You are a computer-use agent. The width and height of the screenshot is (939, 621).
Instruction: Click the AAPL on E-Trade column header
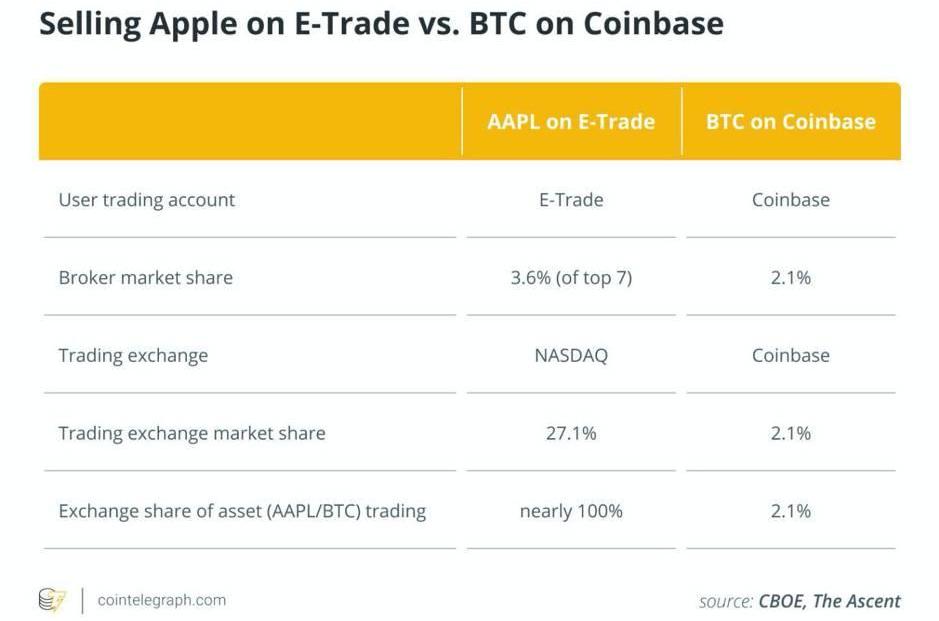571,122
